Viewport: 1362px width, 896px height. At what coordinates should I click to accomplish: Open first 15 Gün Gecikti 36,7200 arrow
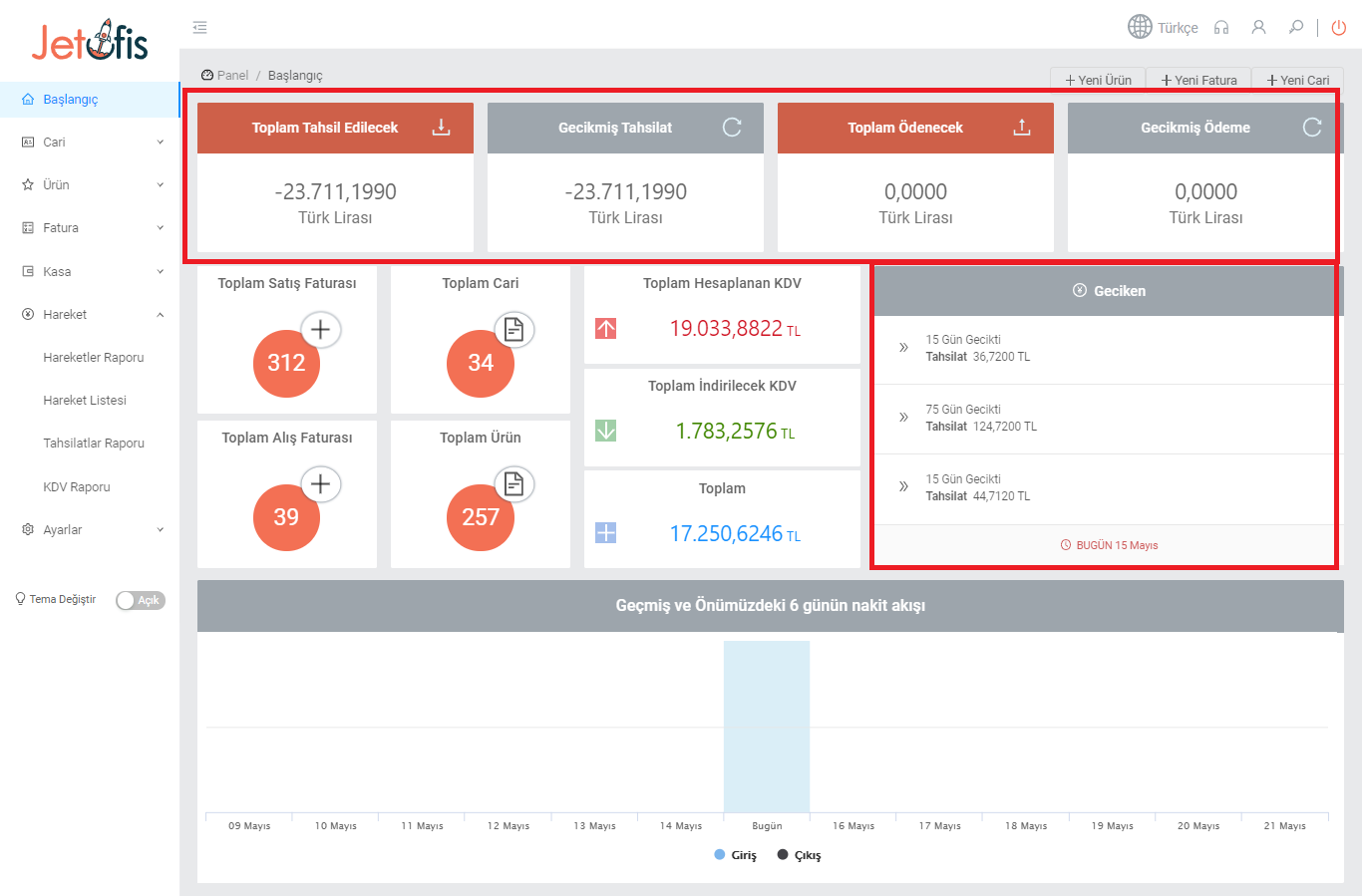coord(903,348)
